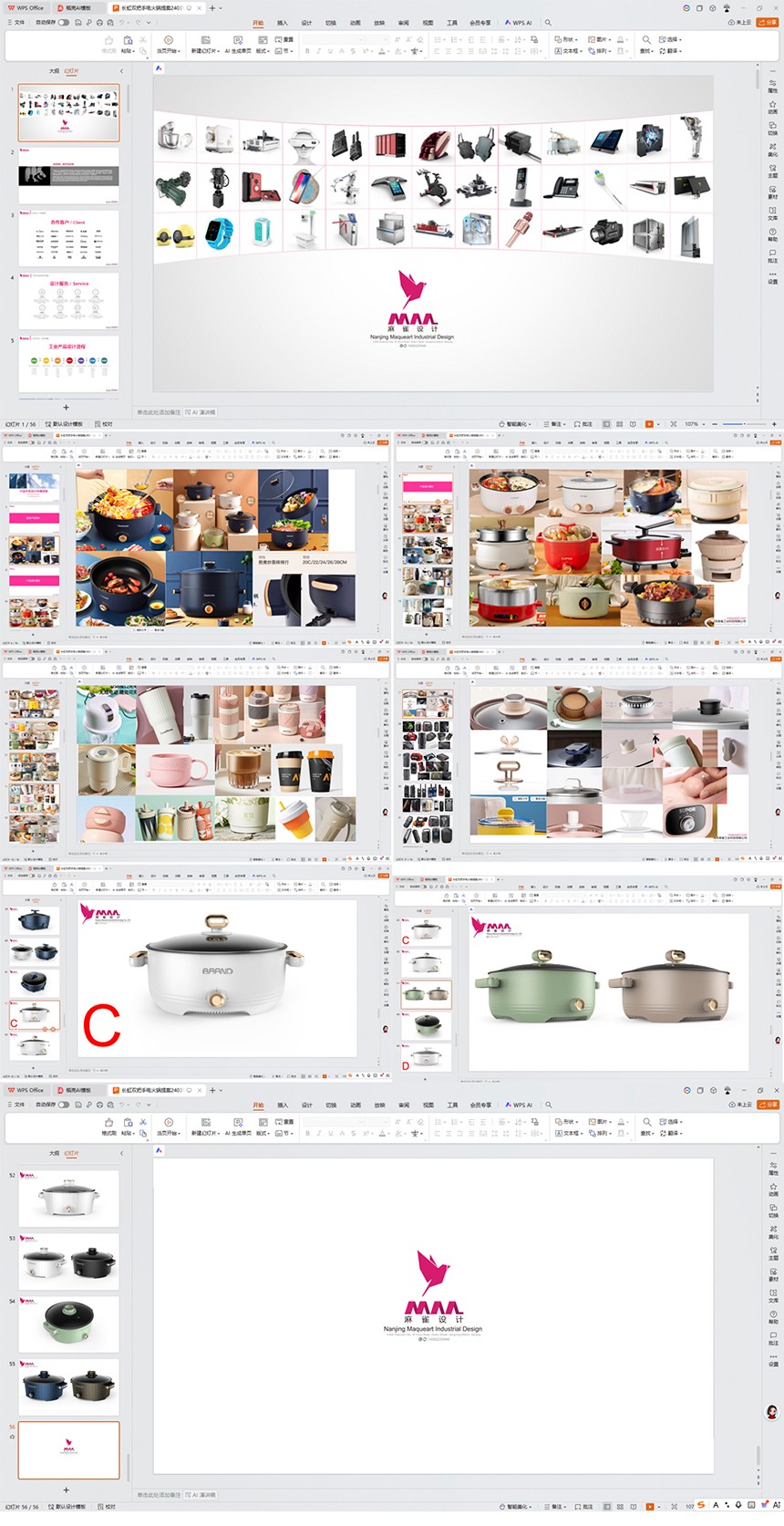The image size is (784, 1526).
Task: Click 分享 share button in slide 56/56 window
Action: (x=770, y=1105)
